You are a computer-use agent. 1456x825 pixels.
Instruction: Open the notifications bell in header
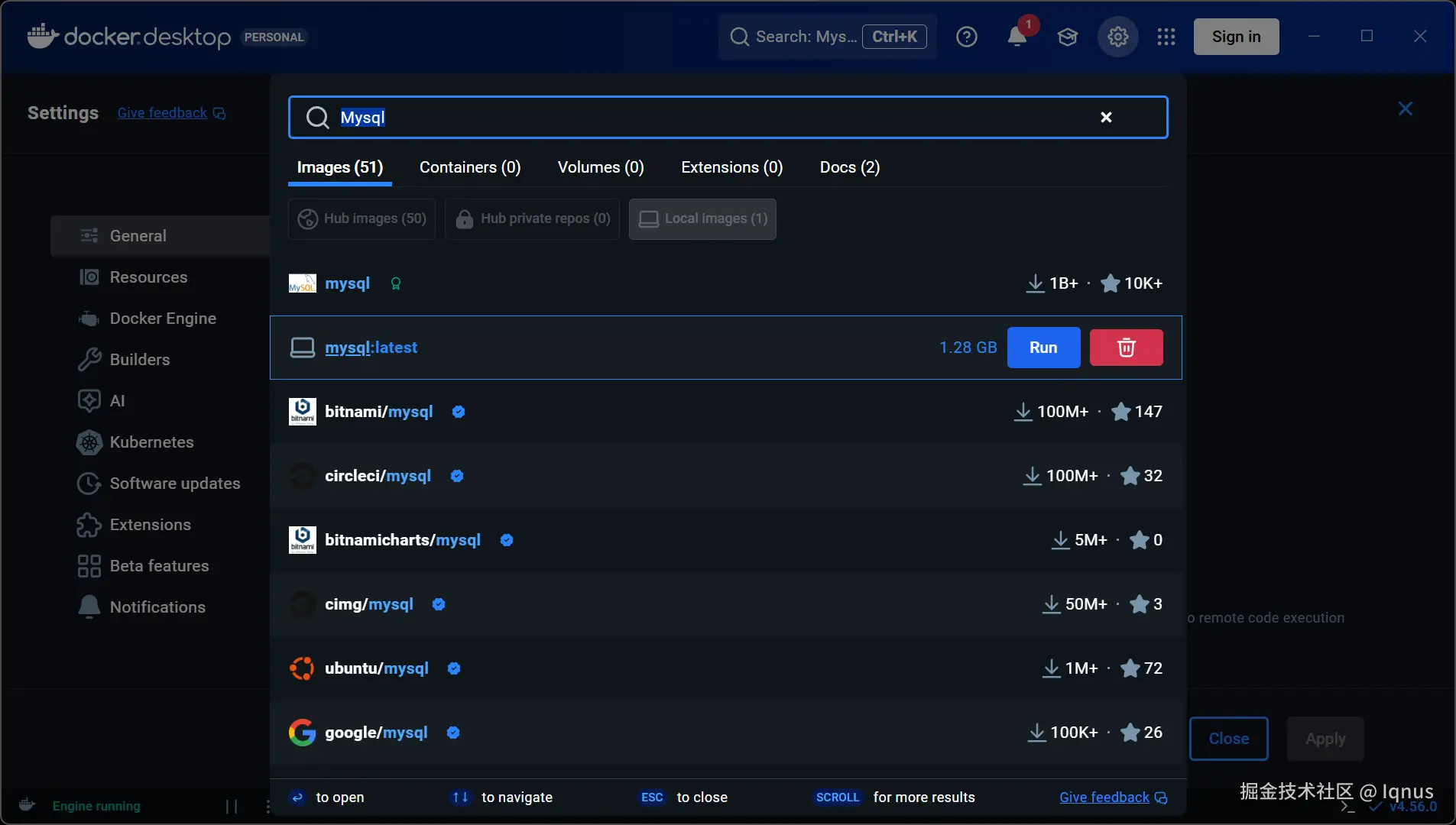pos(1017,37)
